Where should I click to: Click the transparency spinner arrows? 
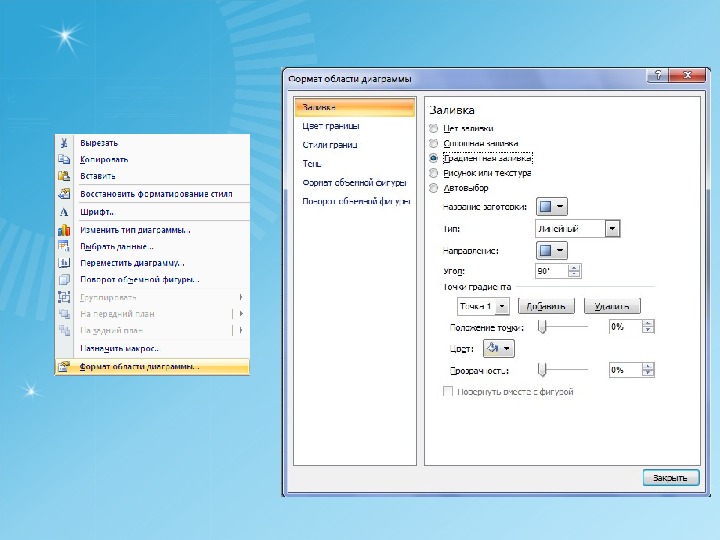[x=648, y=370]
